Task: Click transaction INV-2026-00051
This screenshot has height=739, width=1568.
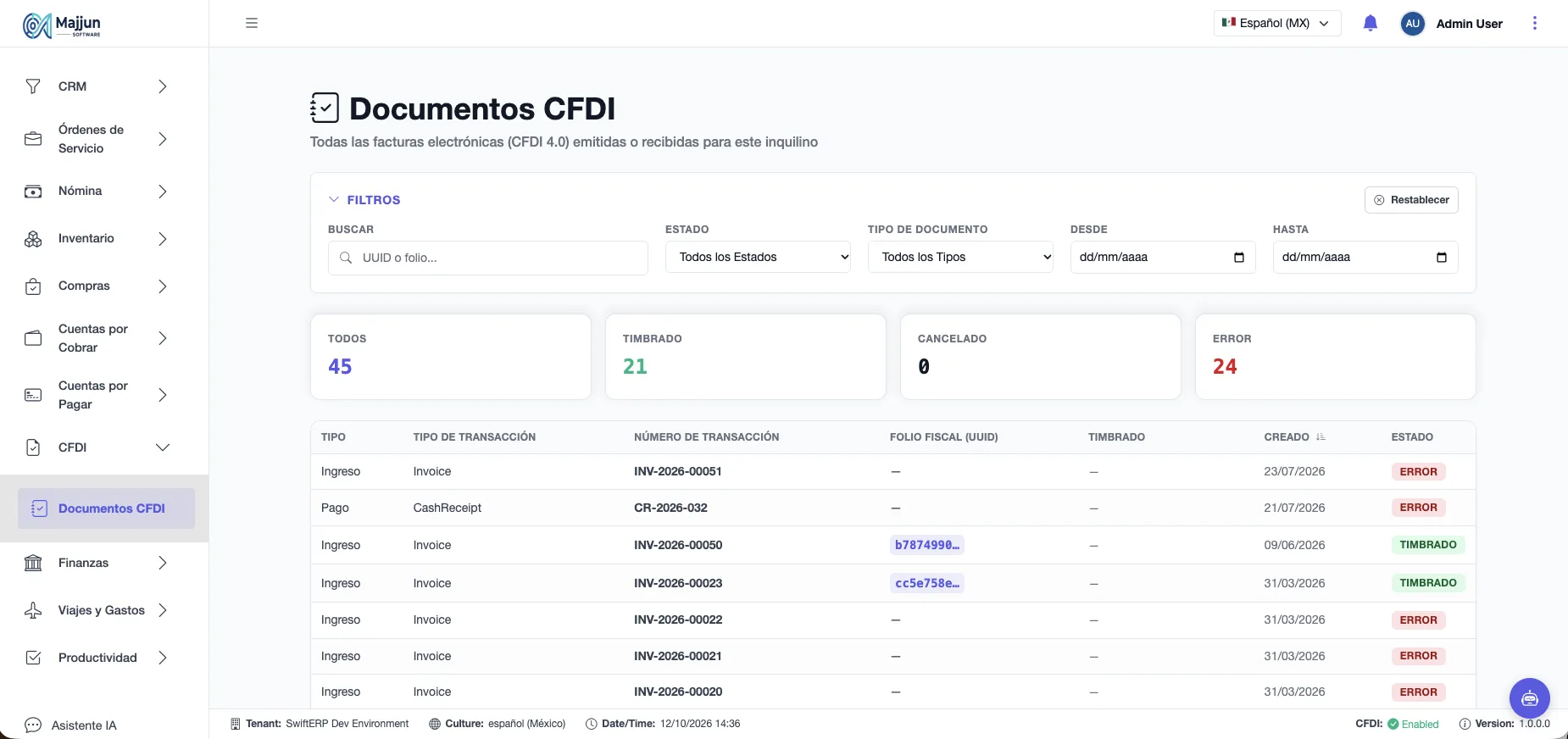Action: 678,471
